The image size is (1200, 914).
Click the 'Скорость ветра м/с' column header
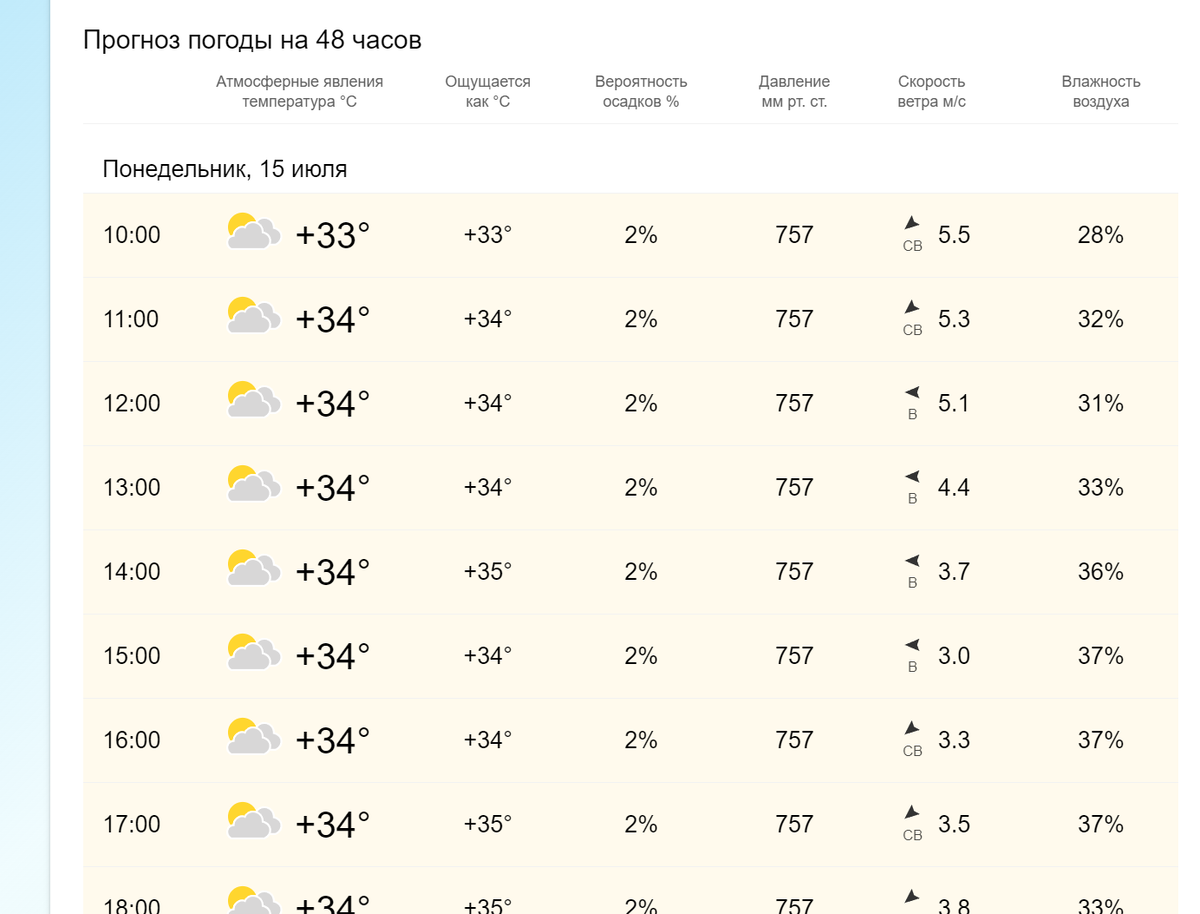coord(931,91)
